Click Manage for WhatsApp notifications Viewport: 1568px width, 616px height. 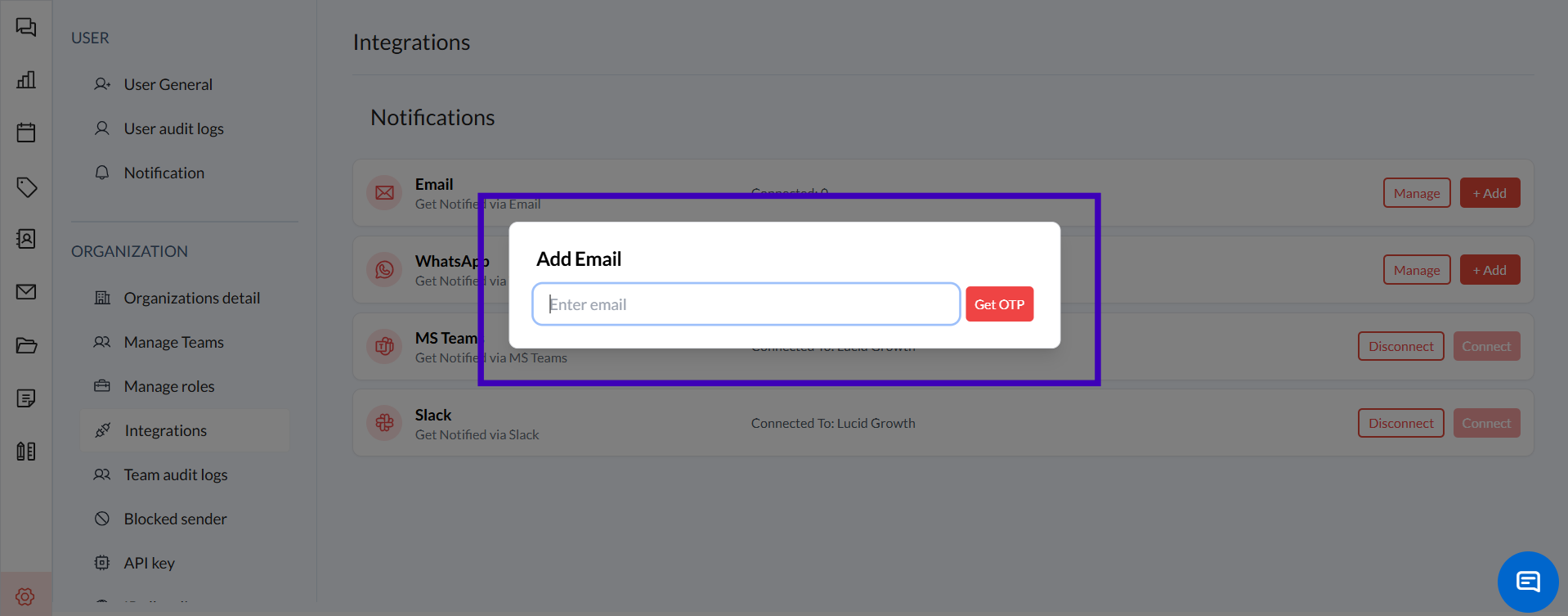click(1416, 270)
